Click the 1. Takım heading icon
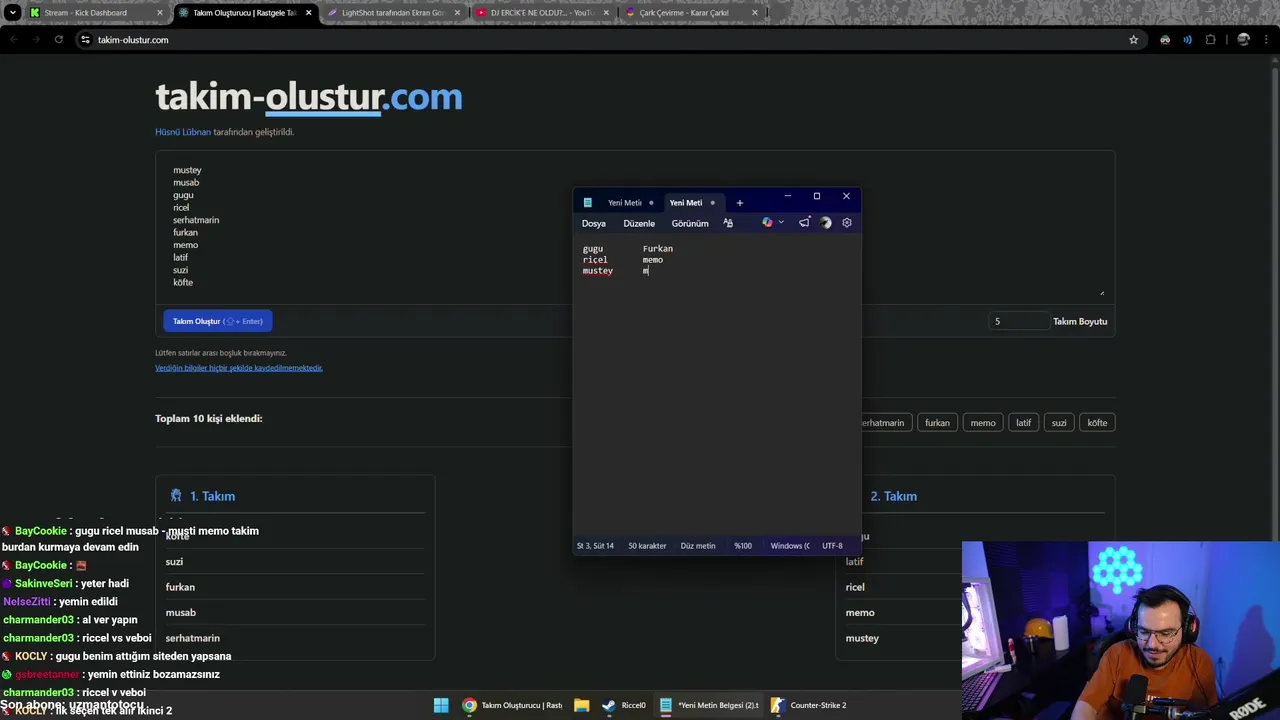 coord(176,496)
